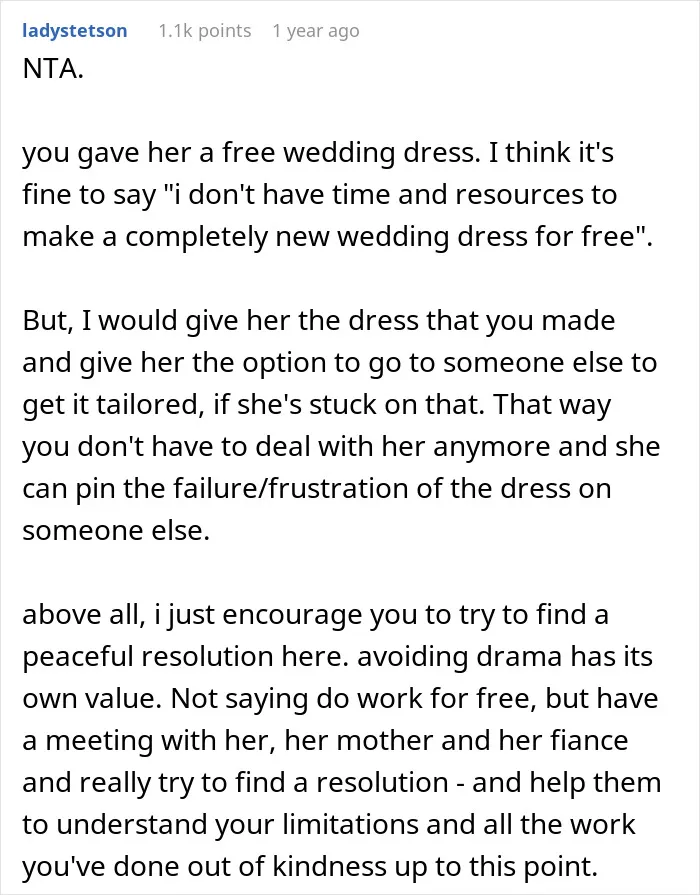This screenshot has width=700, height=895.
Task: Click the words 'someone else.' ending the second paragraph
Action: (116, 531)
